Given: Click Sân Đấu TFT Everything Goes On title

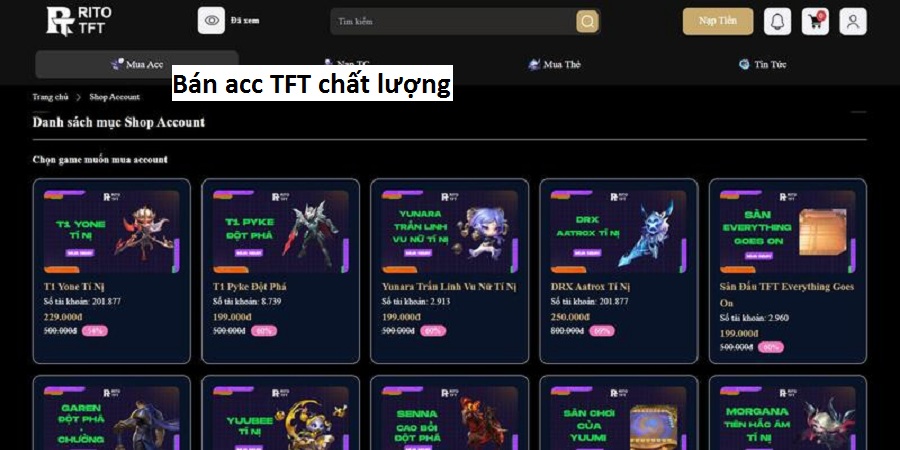Looking at the screenshot, I should (787, 294).
